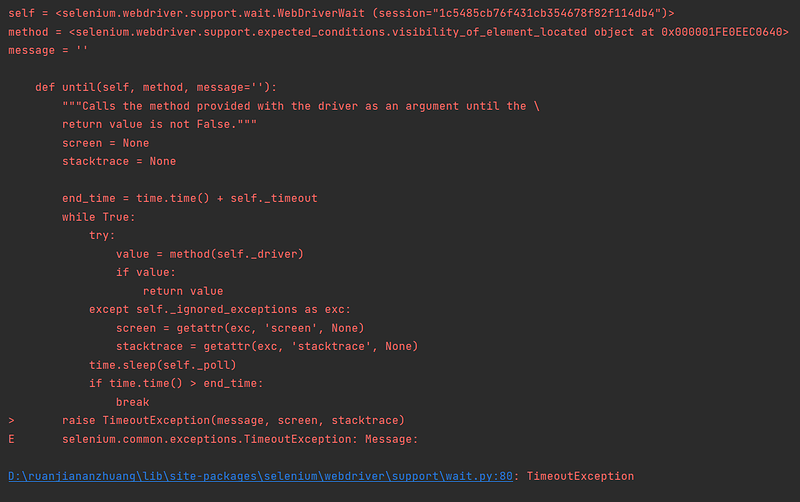Viewport: 800px width, 502px height.
Task: Click the trailing 'TimeoutException' text after the file link
Action: [580, 476]
